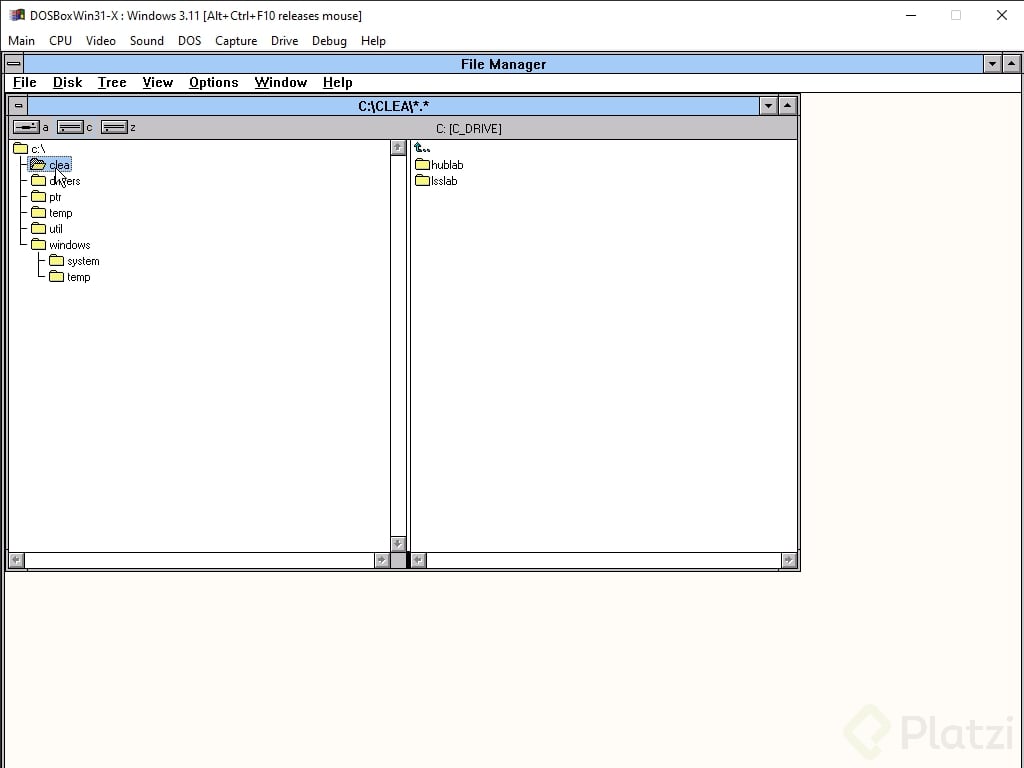1024x768 pixels.
Task: Open the File menu in File Manager
Action: pos(25,82)
